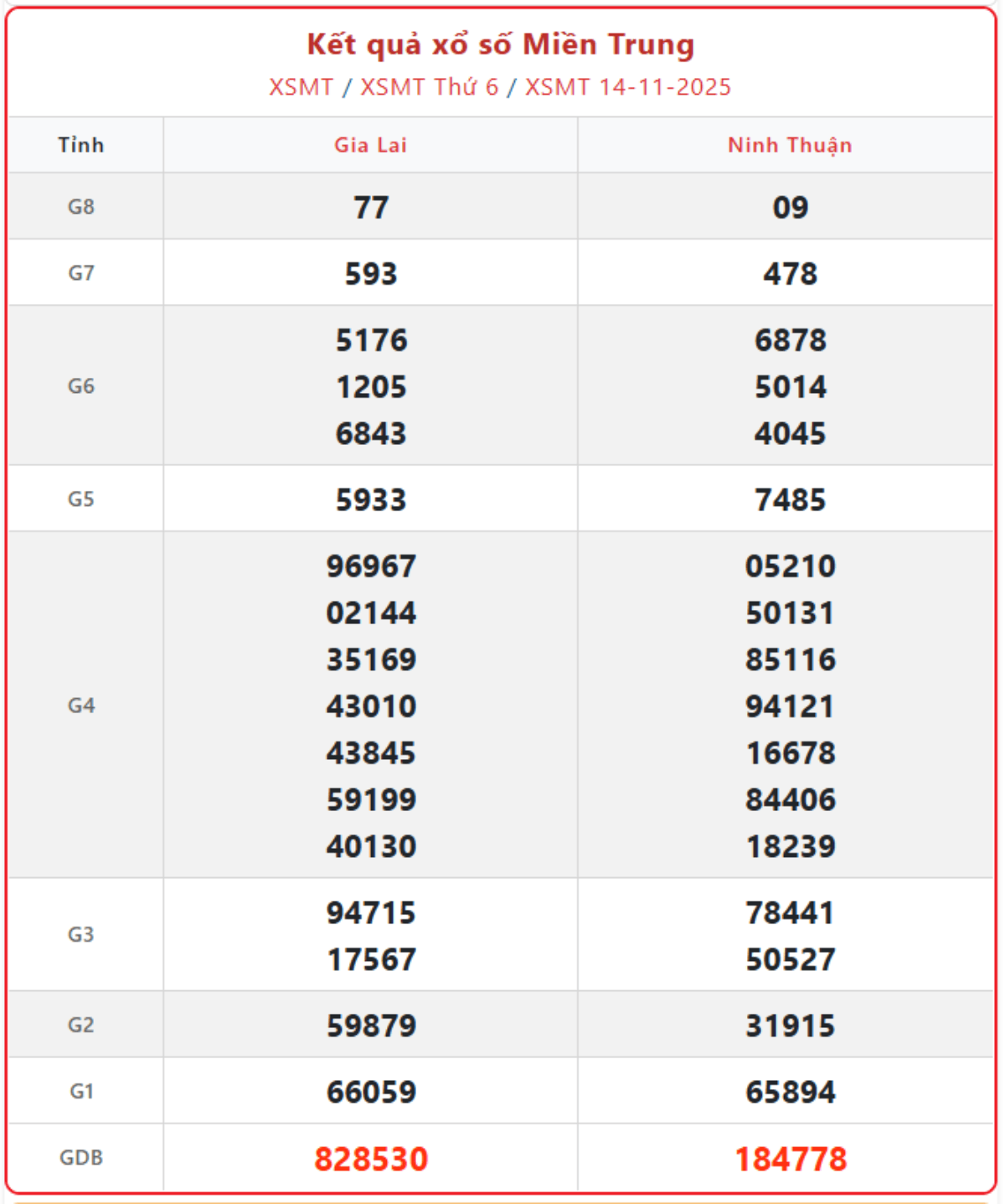Click Ninh Thuận G1 number 65894
This screenshot has width=1005, height=1204.
[791, 1092]
